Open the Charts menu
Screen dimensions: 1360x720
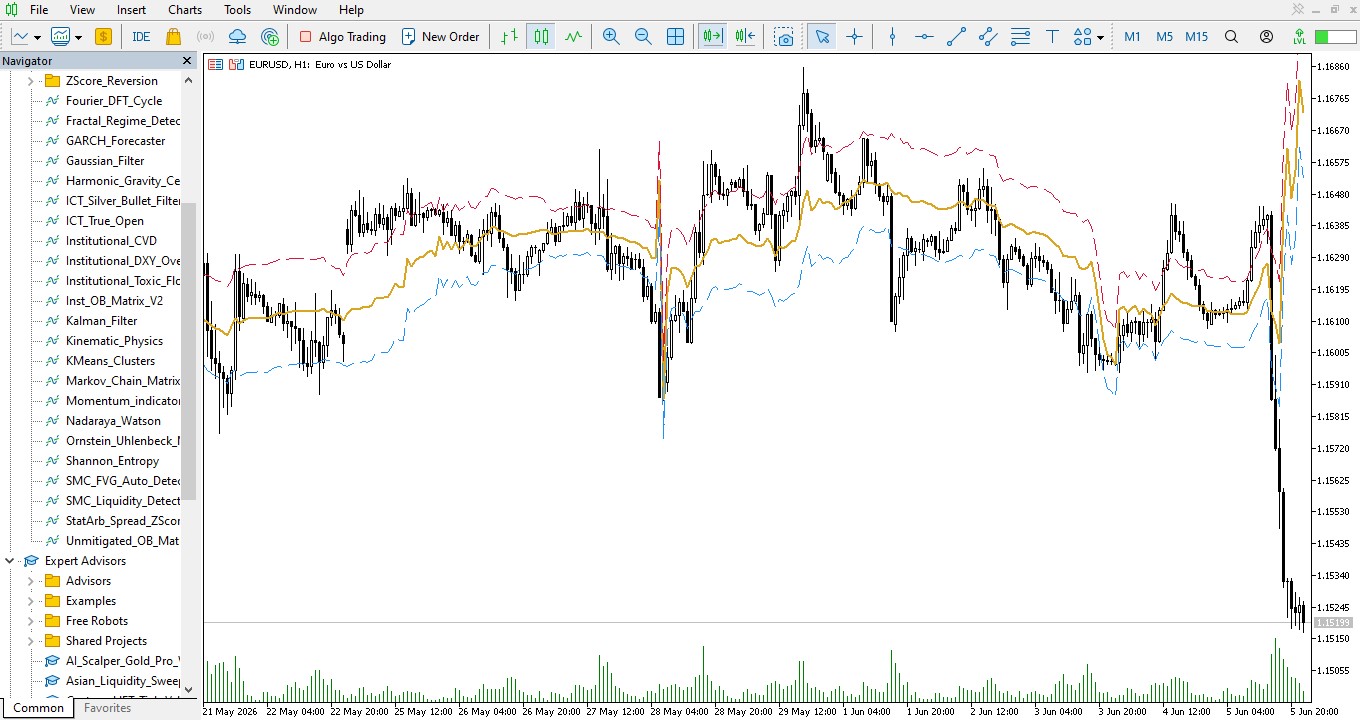(x=185, y=10)
